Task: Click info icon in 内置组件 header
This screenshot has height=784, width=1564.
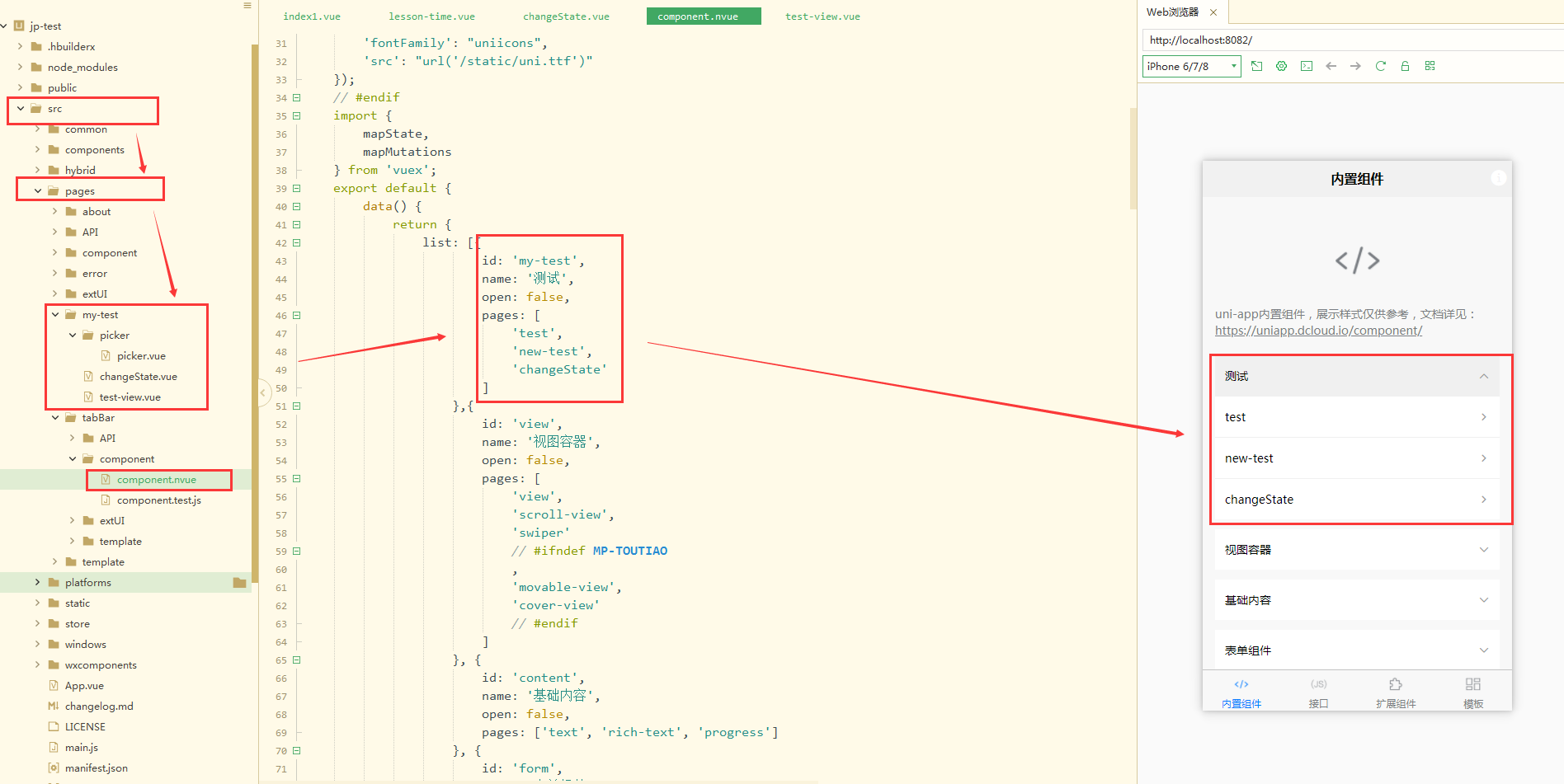Action: click(x=1499, y=178)
